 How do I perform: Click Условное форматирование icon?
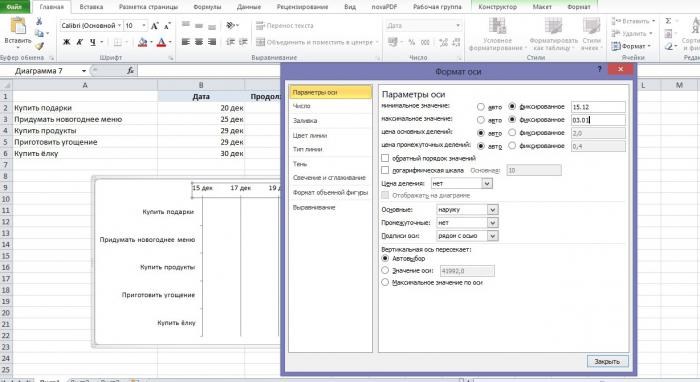pyautogui.click(x=497, y=26)
